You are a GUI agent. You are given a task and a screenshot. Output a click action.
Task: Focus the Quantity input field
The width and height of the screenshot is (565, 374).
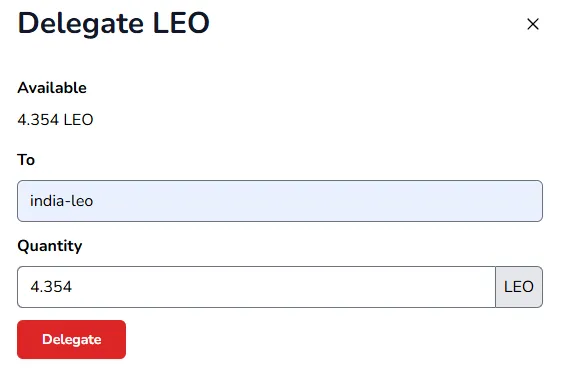tap(256, 287)
